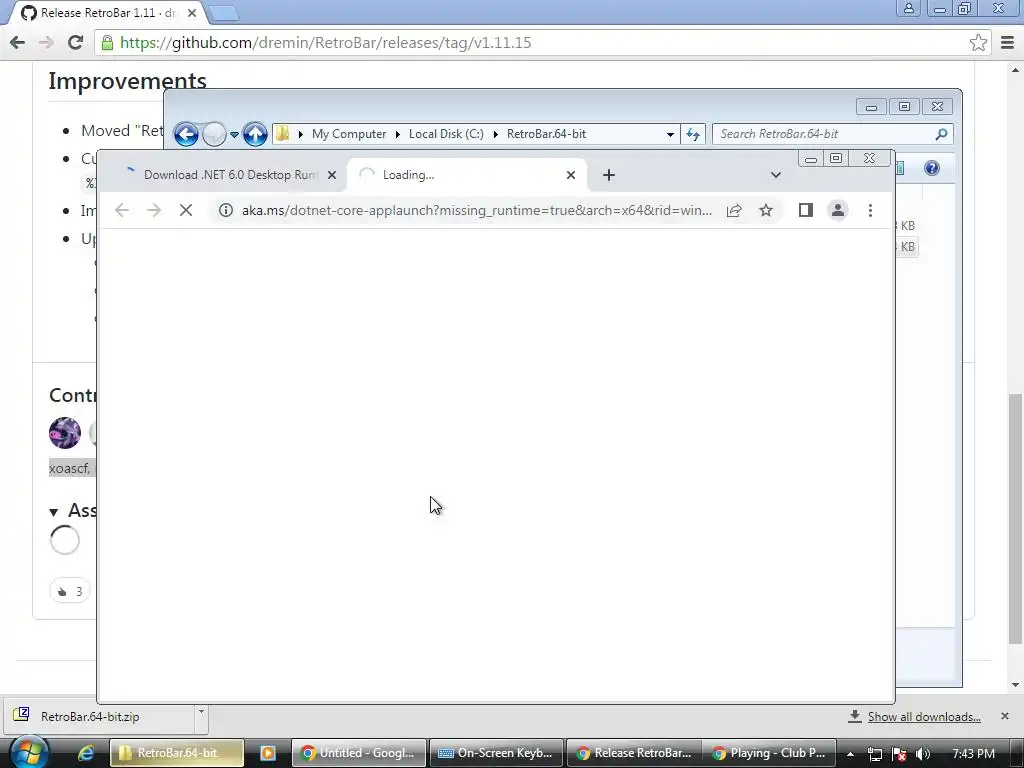Toggle the Chrome side panel
The width and height of the screenshot is (1024, 768).
pos(806,210)
